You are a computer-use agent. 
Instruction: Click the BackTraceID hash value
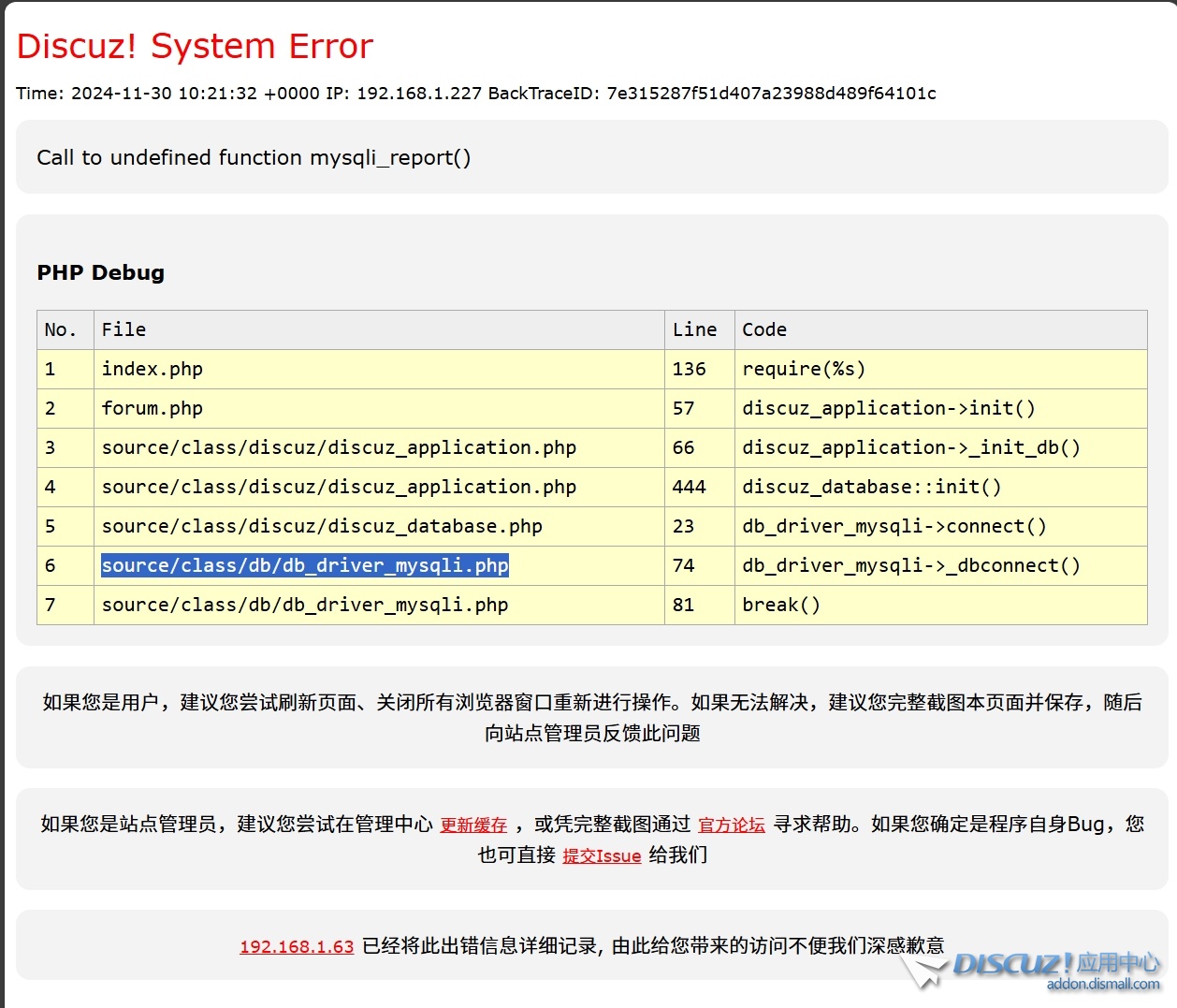tap(771, 94)
